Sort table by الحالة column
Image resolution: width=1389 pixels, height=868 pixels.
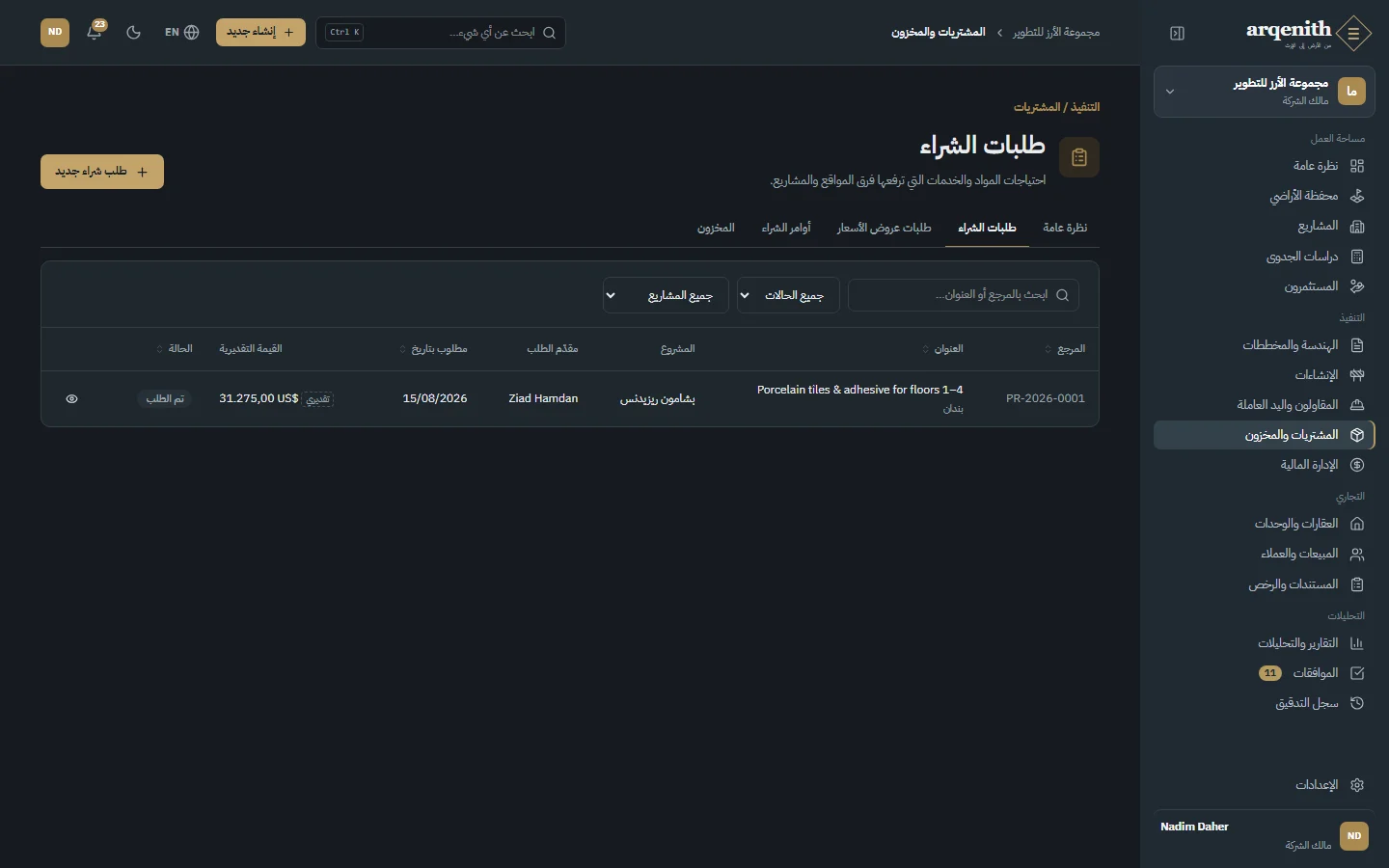(x=175, y=349)
